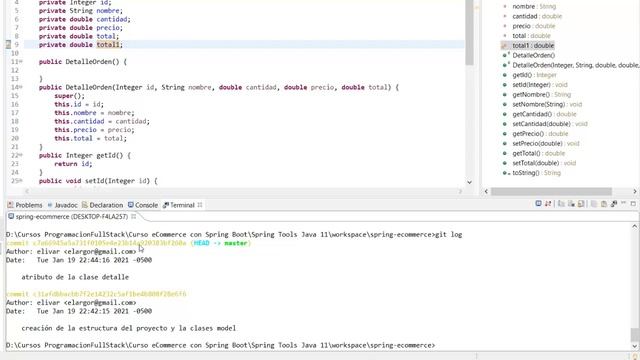Screen dimensions: 640x360
Task: Open the Declaration tab
Action: [x=102, y=205]
